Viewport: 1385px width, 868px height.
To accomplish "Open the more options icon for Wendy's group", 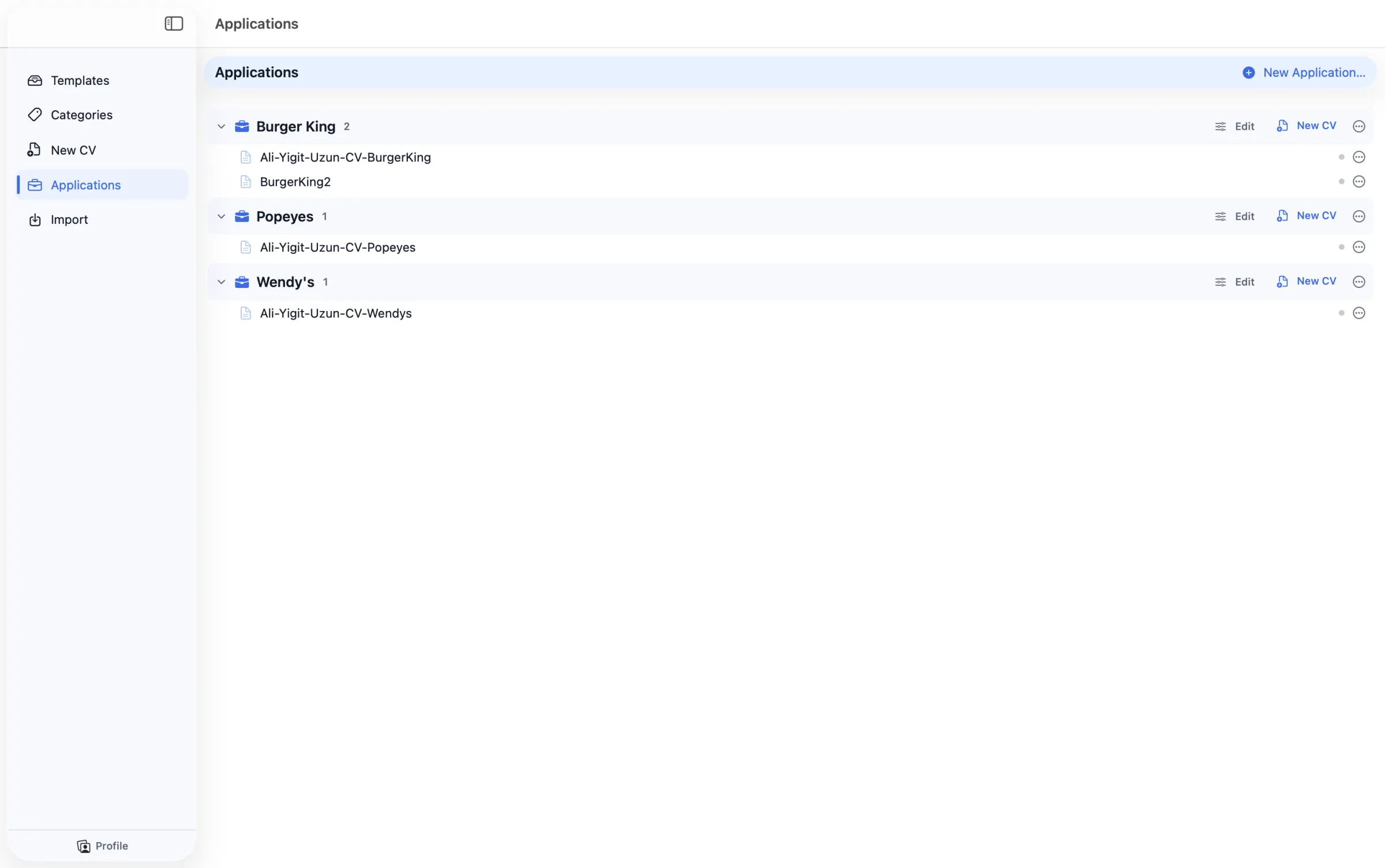I will [1359, 282].
